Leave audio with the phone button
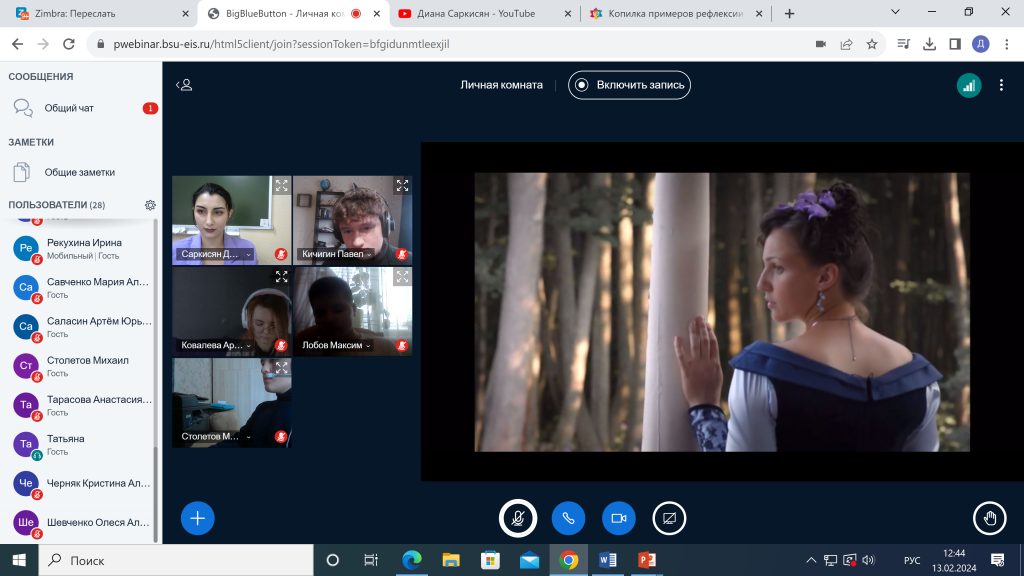The image size is (1024, 576). pyautogui.click(x=568, y=518)
